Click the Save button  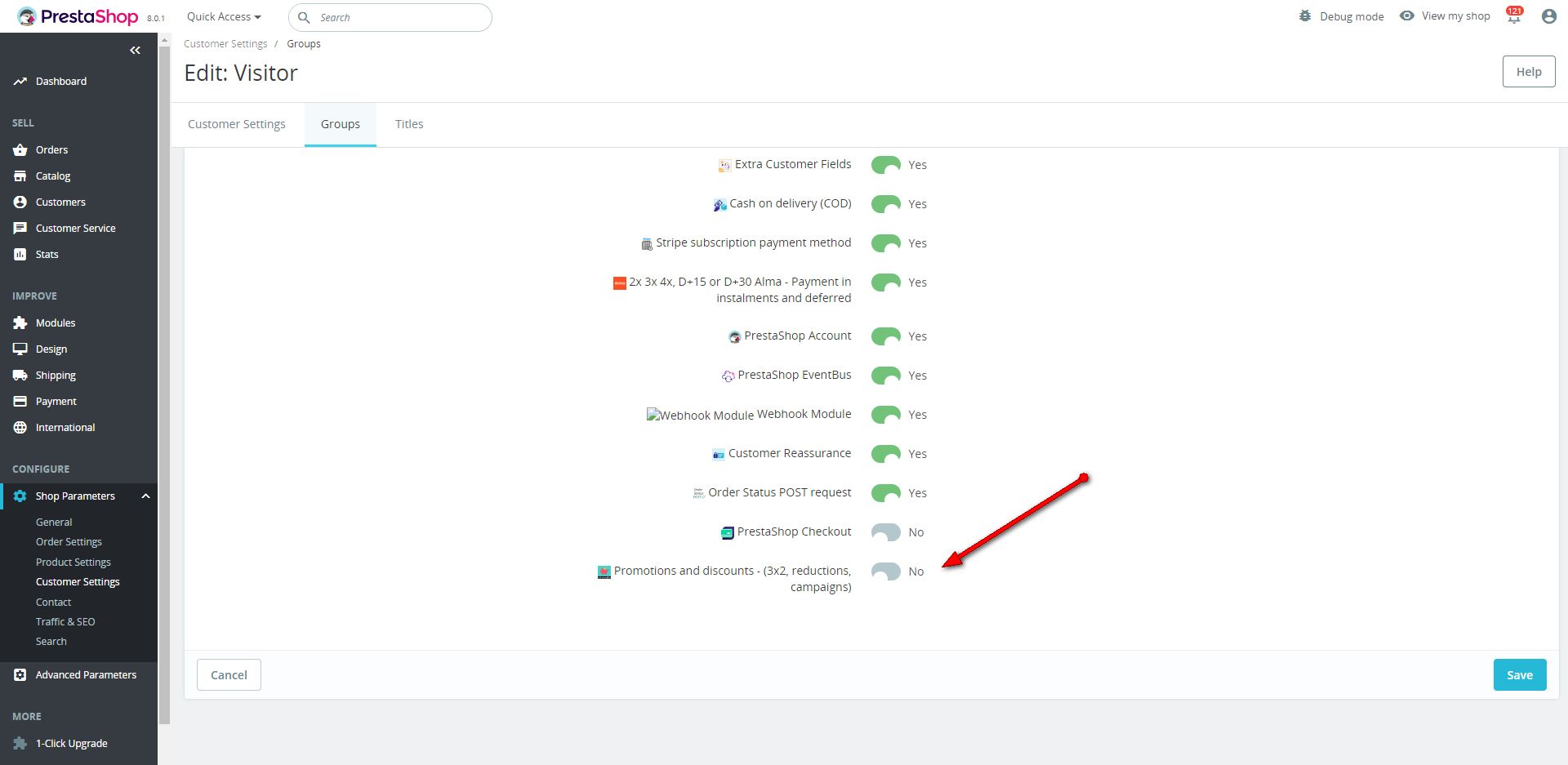[1520, 675]
